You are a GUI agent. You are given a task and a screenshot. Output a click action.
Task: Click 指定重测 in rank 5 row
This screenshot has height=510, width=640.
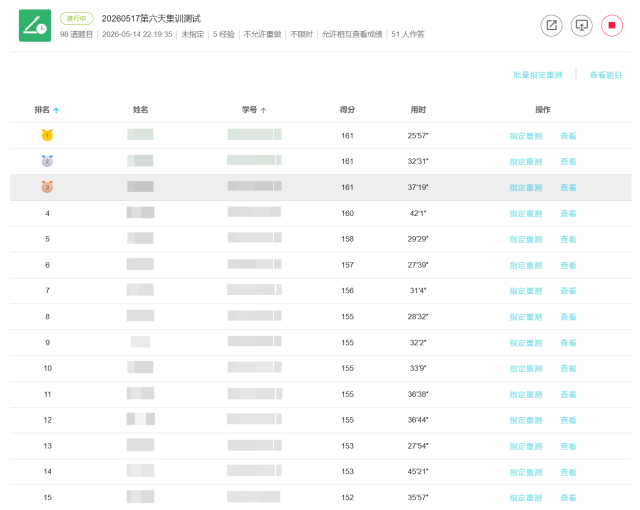[526, 239]
